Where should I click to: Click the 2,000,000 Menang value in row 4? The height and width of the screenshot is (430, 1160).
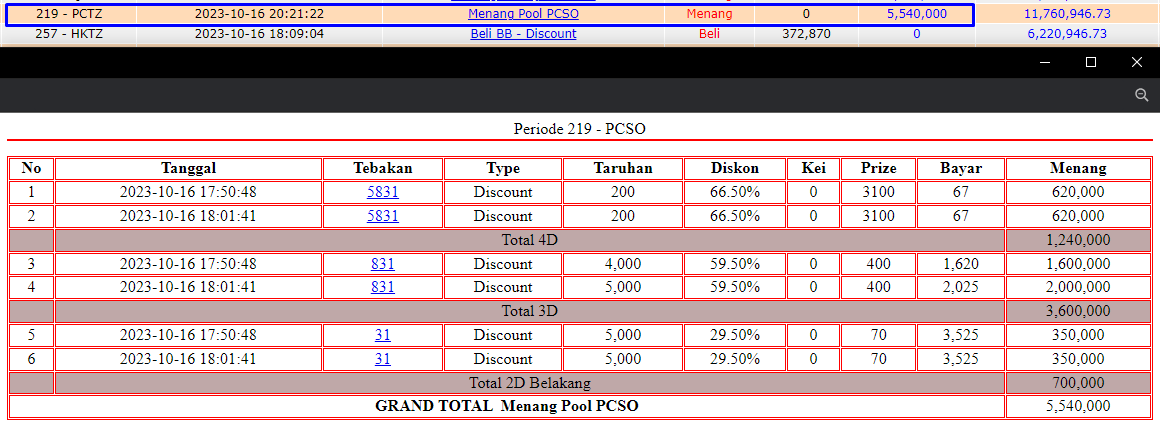point(1079,287)
